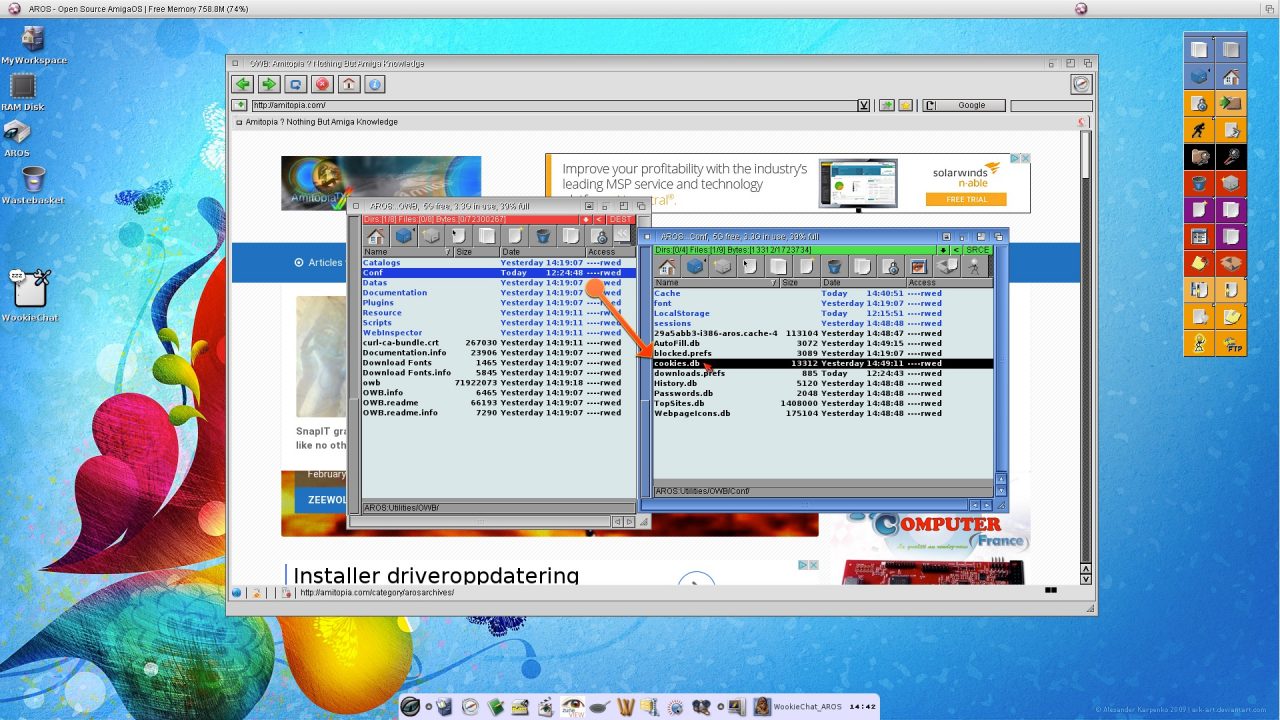Viewport: 1280px width, 720px height.
Task: Select the Conf folder in OWB window
Action: click(498, 273)
